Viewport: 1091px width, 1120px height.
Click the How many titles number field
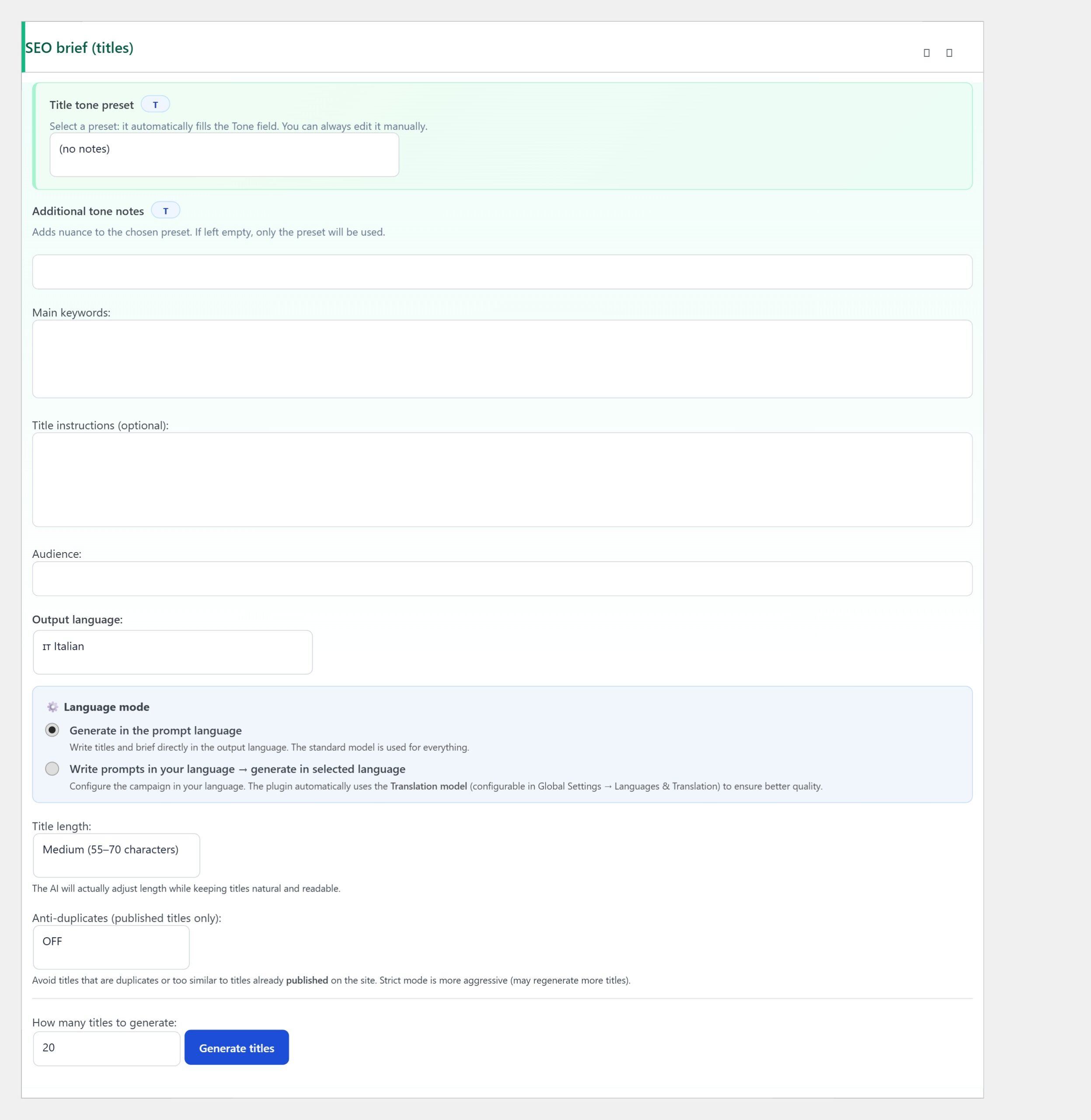tap(107, 1048)
